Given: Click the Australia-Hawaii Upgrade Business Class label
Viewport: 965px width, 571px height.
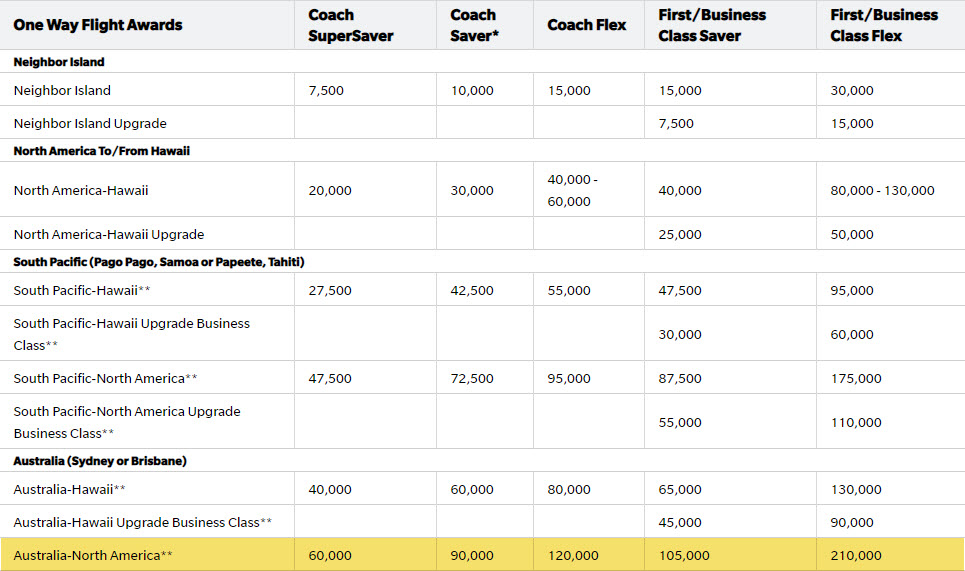Looking at the screenshot, I should pyautogui.click(x=143, y=522).
